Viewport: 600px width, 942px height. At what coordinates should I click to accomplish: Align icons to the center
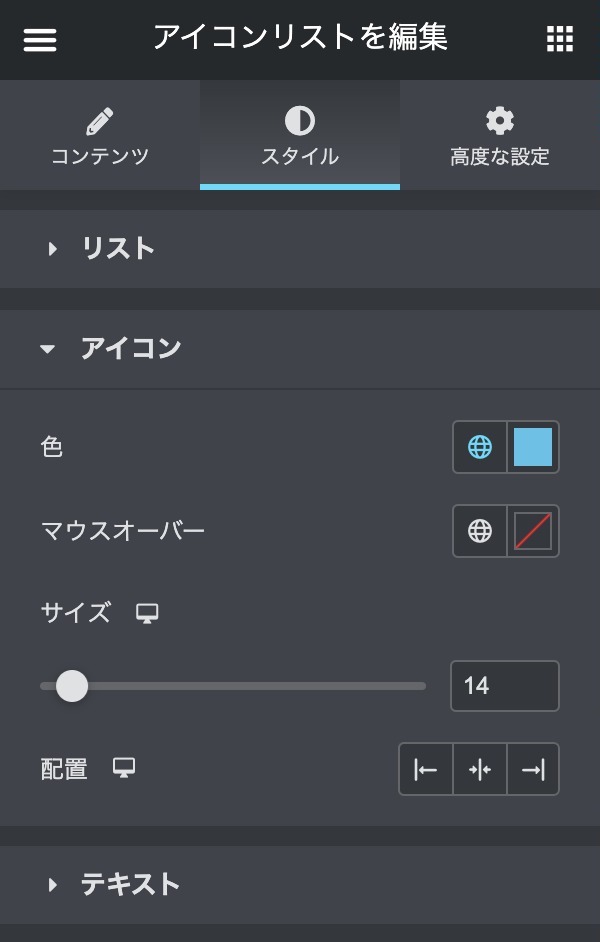click(480, 769)
